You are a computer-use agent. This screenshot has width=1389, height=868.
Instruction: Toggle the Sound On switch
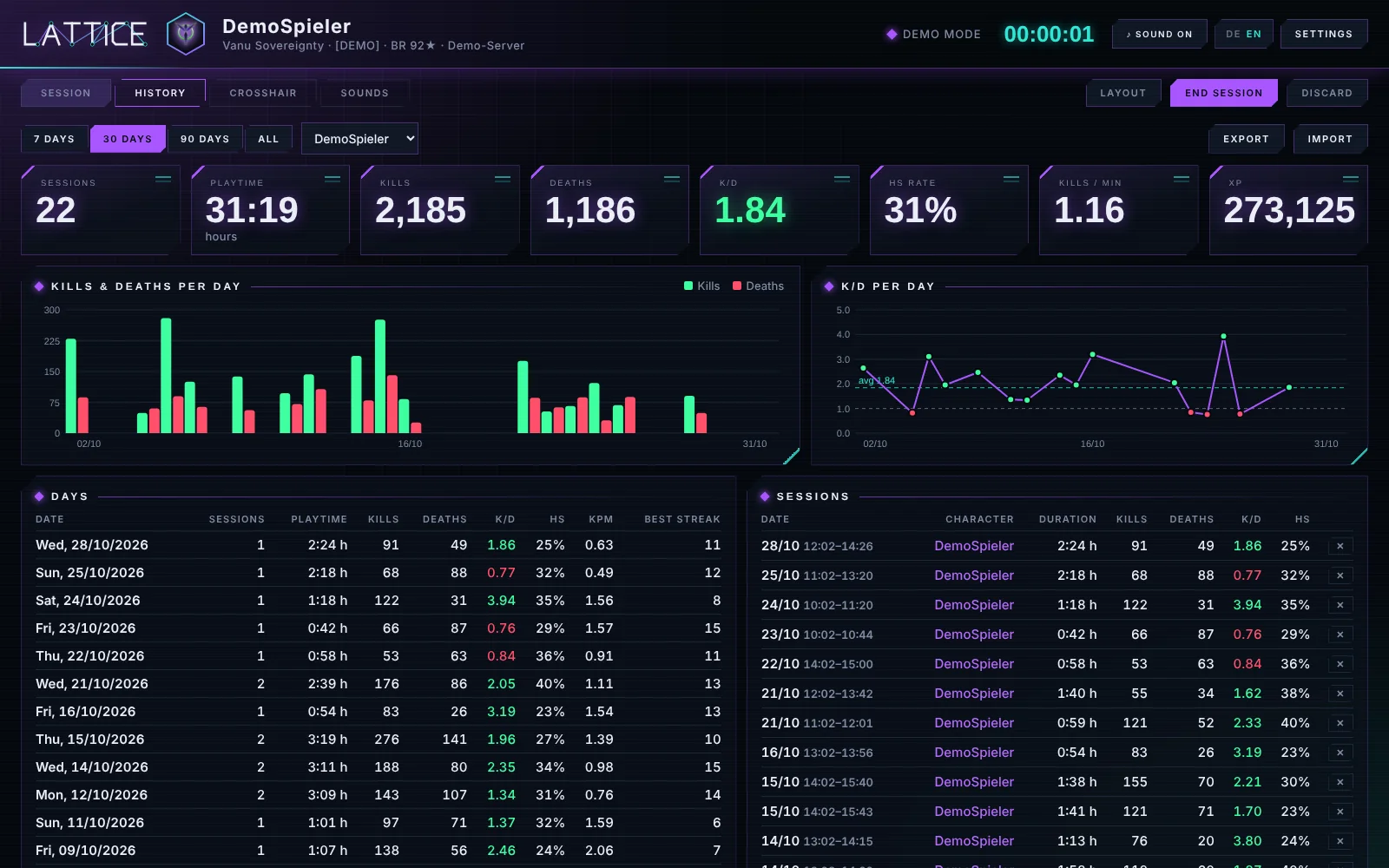1159,34
